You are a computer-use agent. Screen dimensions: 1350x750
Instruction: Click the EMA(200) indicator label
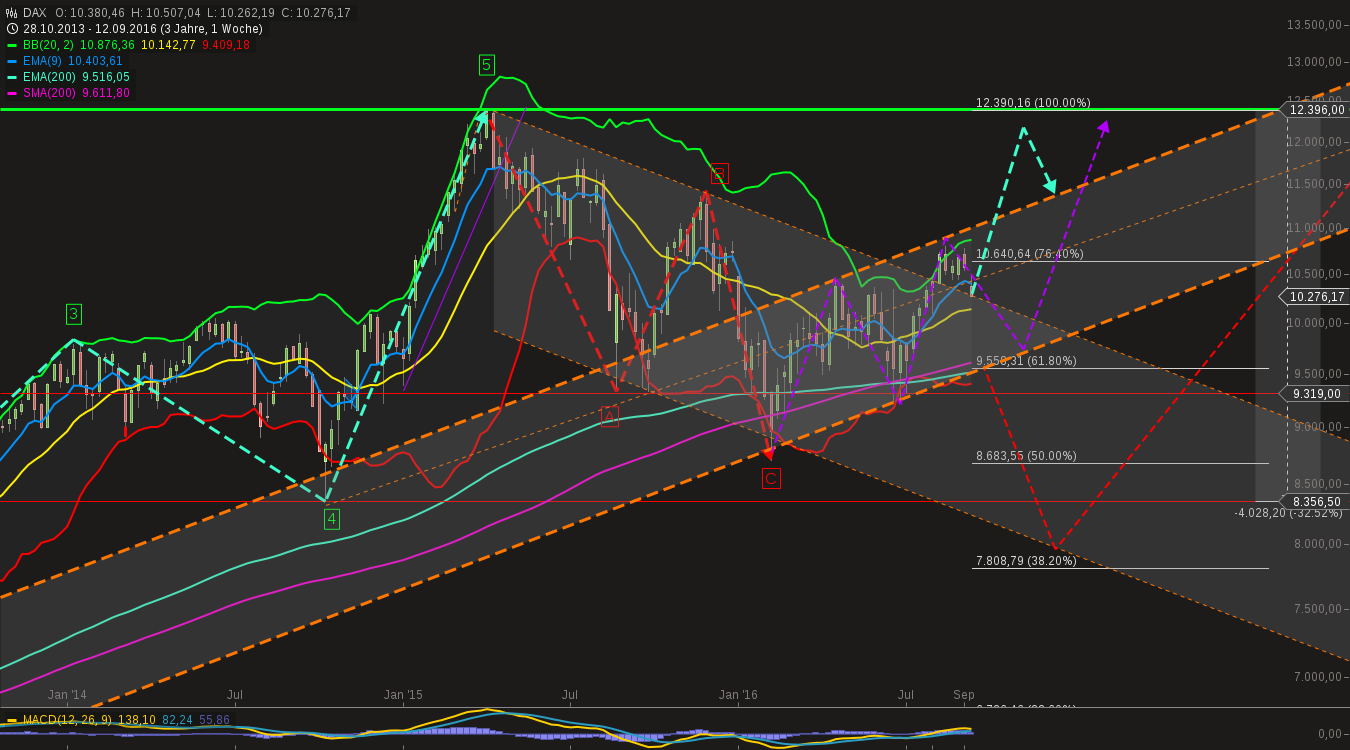point(49,77)
